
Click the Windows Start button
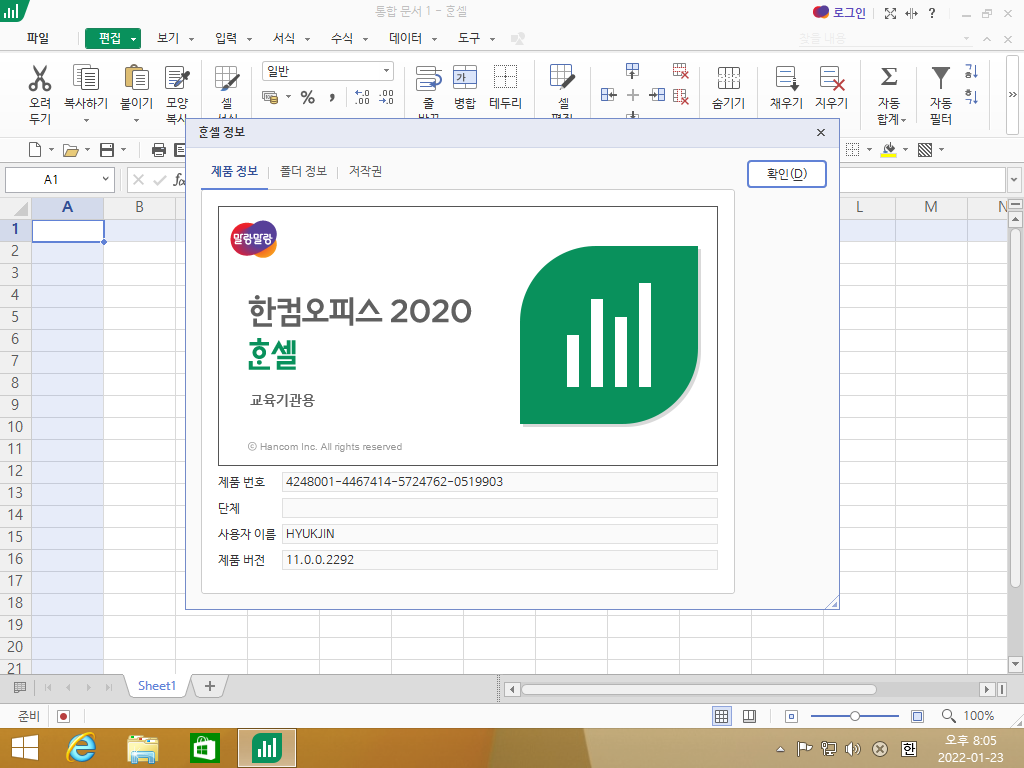24,748
